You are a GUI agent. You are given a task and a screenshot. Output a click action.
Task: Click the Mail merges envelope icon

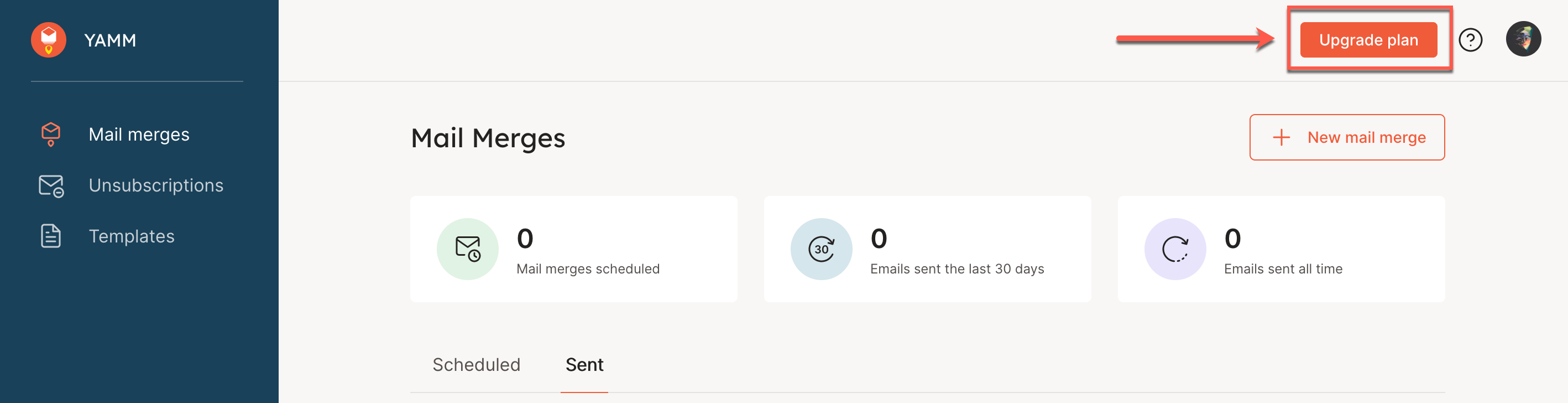pyautogui.click(x=50, y=134)
